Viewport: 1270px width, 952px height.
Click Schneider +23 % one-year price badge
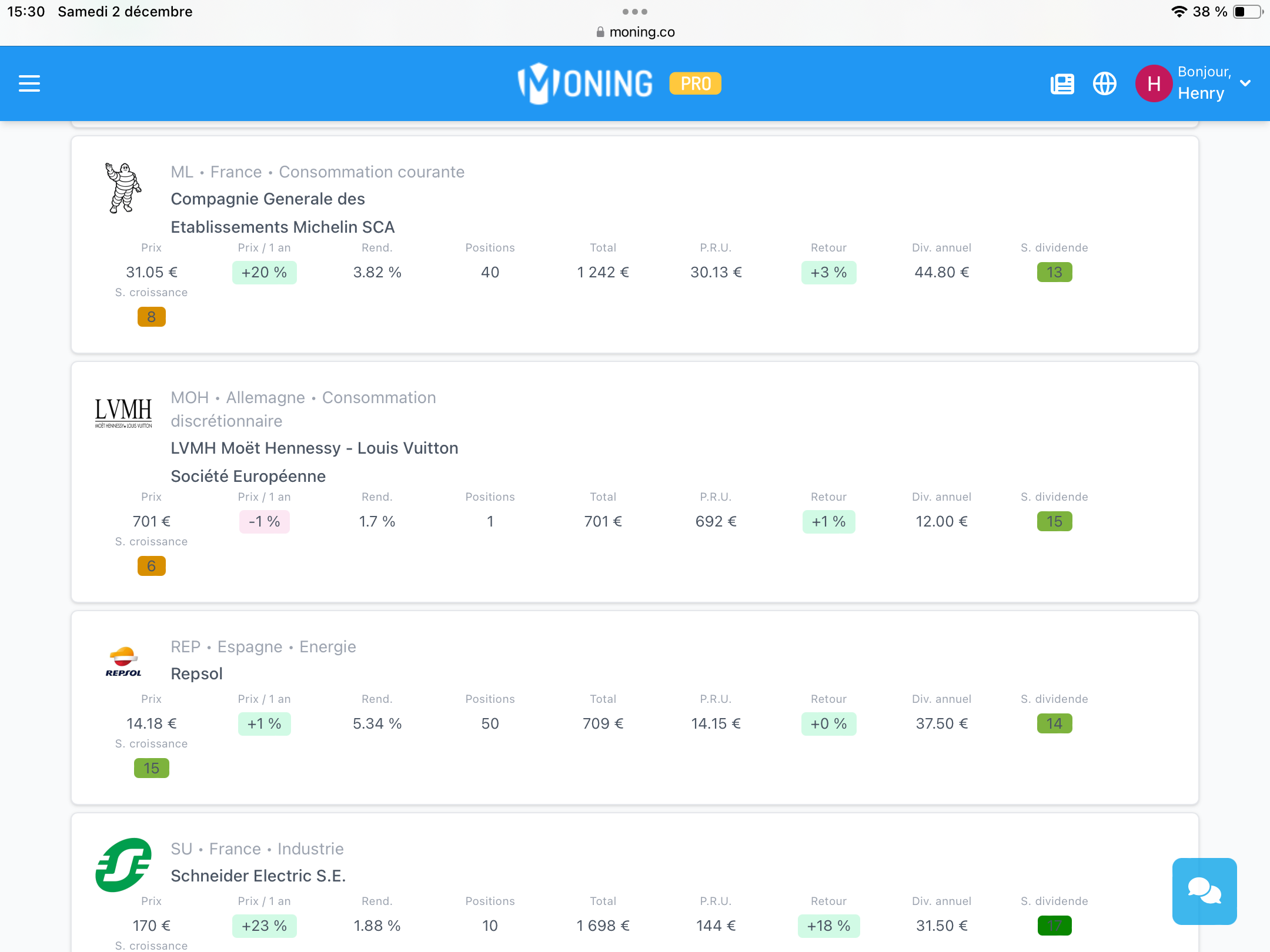pyautogui.click(x=265, y=926)
